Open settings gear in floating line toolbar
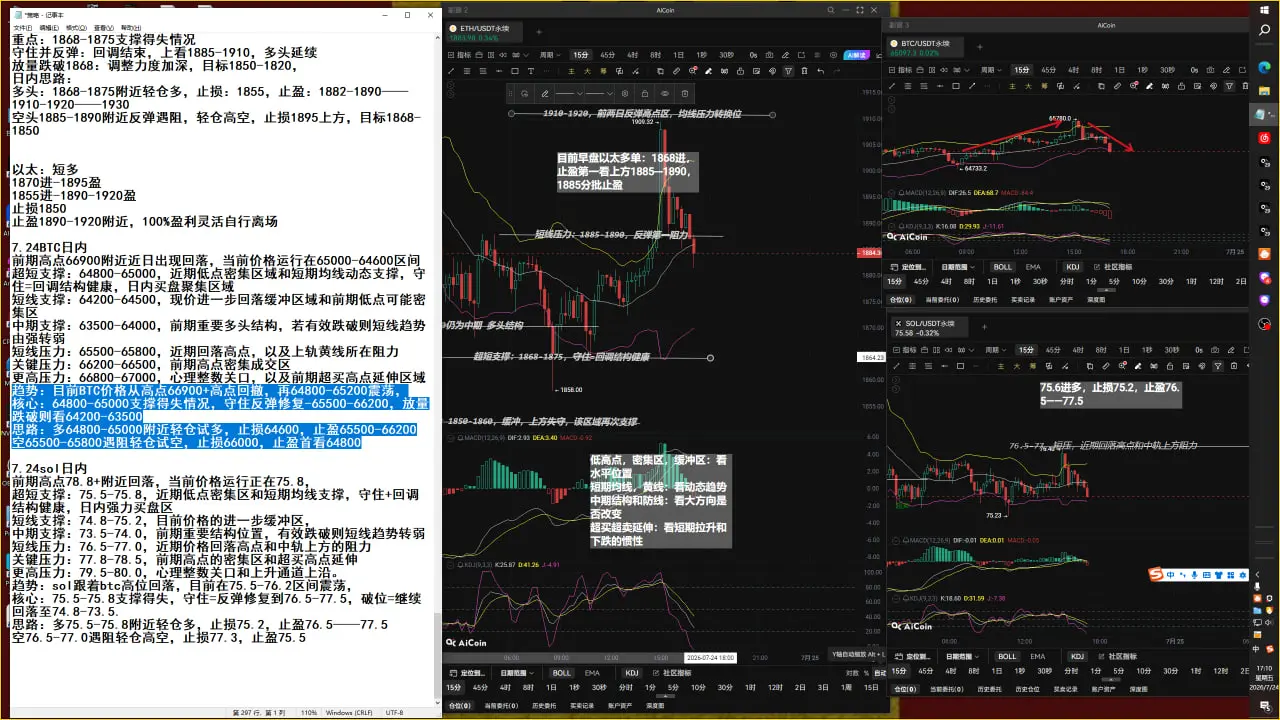This screenshot has height=720, width=1280. (625, 93)
